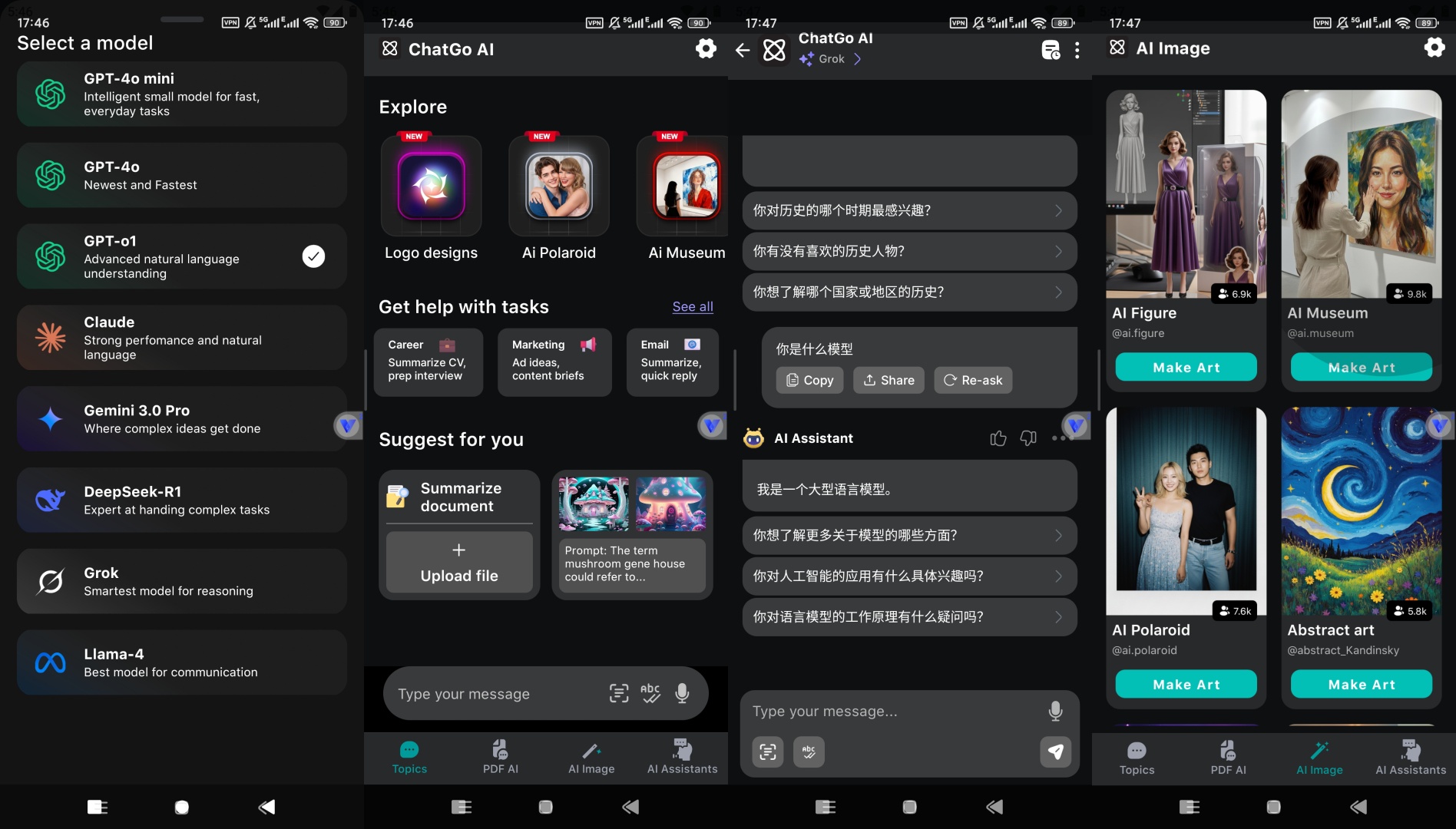Open the Abstract art starry night thumbnail

[1362, 511]
